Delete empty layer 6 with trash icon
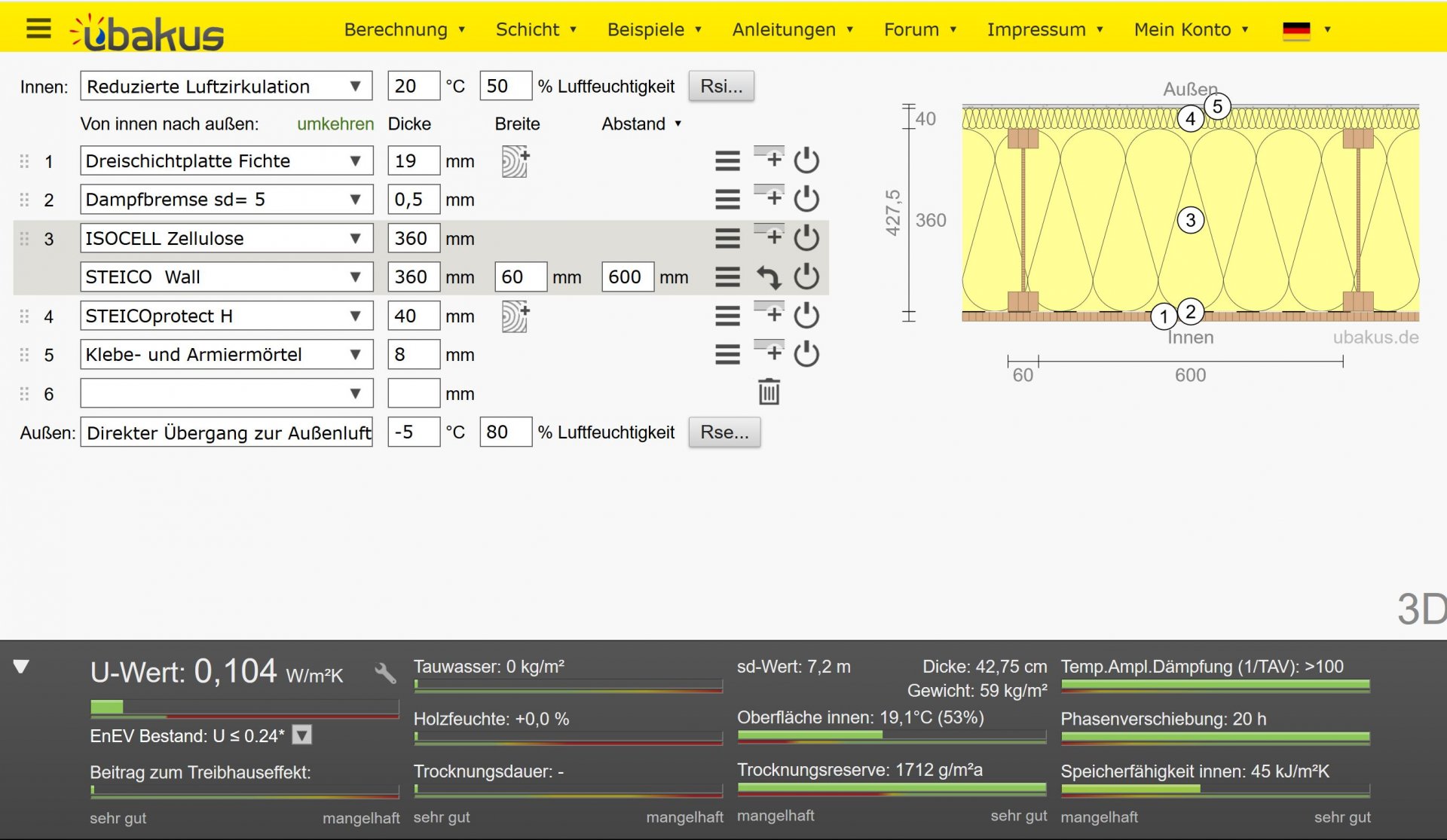The height and width of the screenshot is (840, 1447). coord(769,393)
